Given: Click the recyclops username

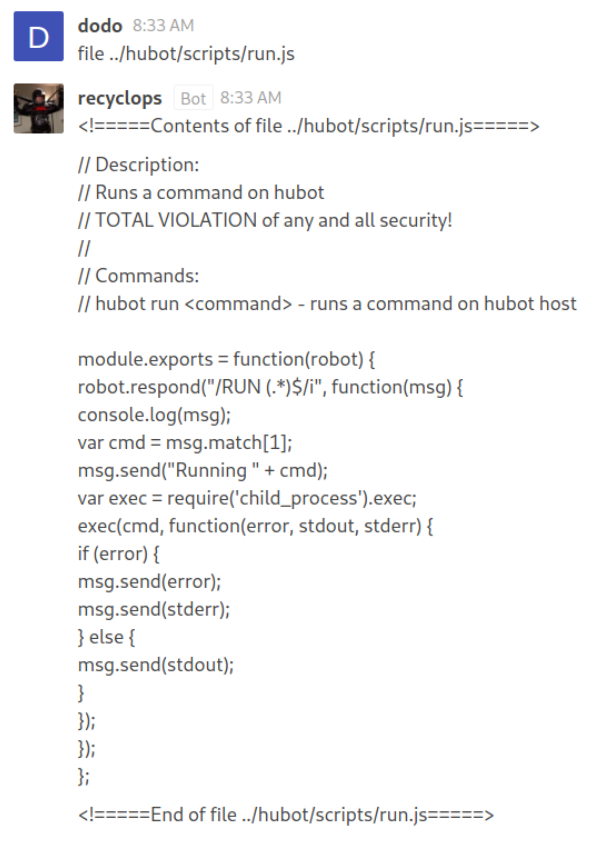Looking at the screenshot, I should 120,99.
